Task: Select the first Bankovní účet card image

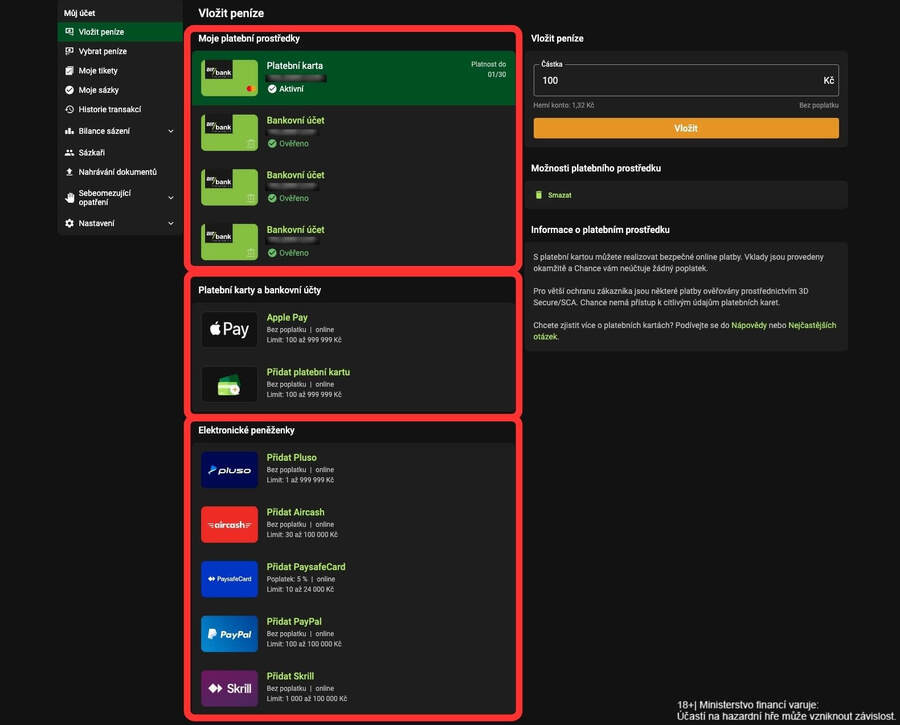Action: 230,133
